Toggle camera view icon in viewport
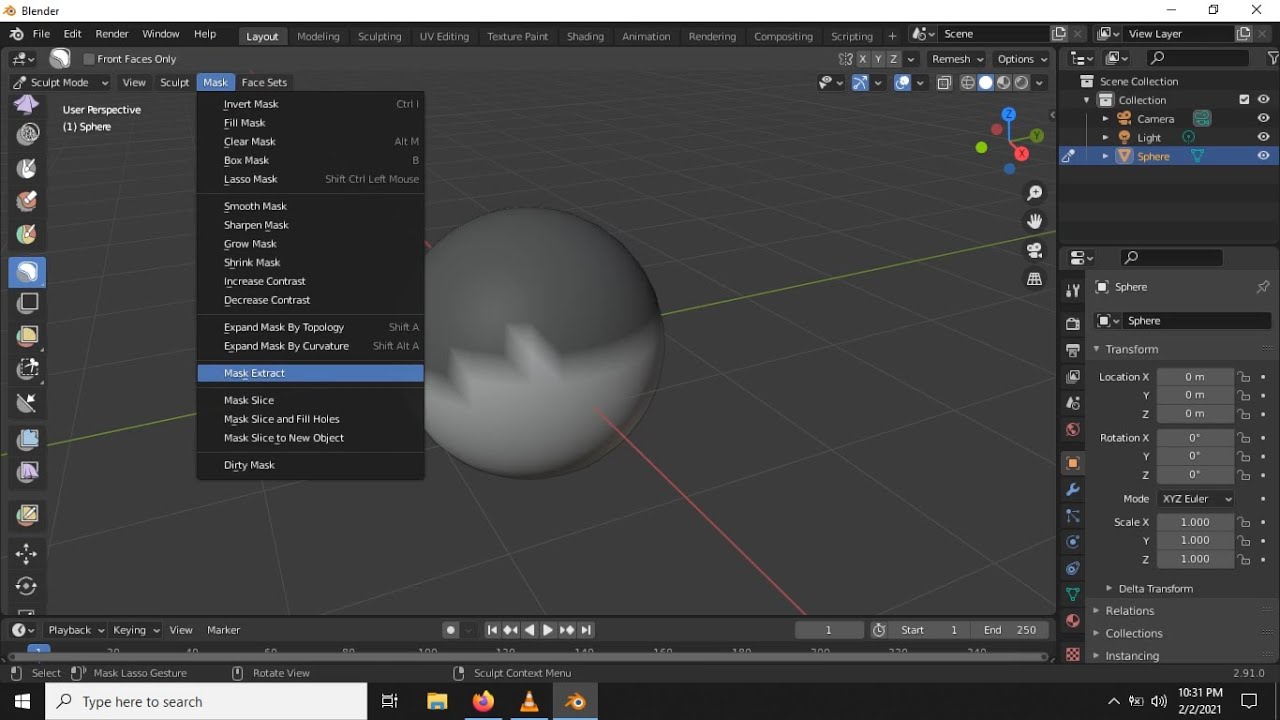This screenshot has height=720, width=1280. tap(1035, 250)
